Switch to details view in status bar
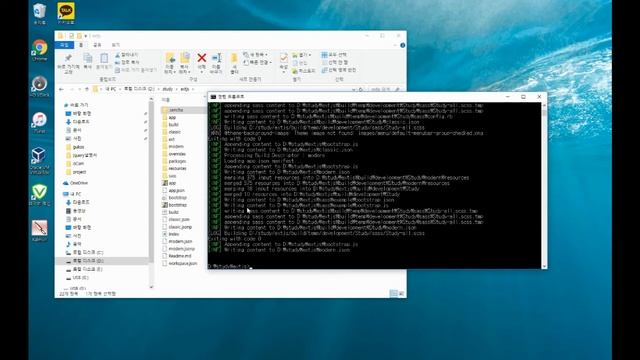This screenshot has width=640, height=360. [393, 293]
